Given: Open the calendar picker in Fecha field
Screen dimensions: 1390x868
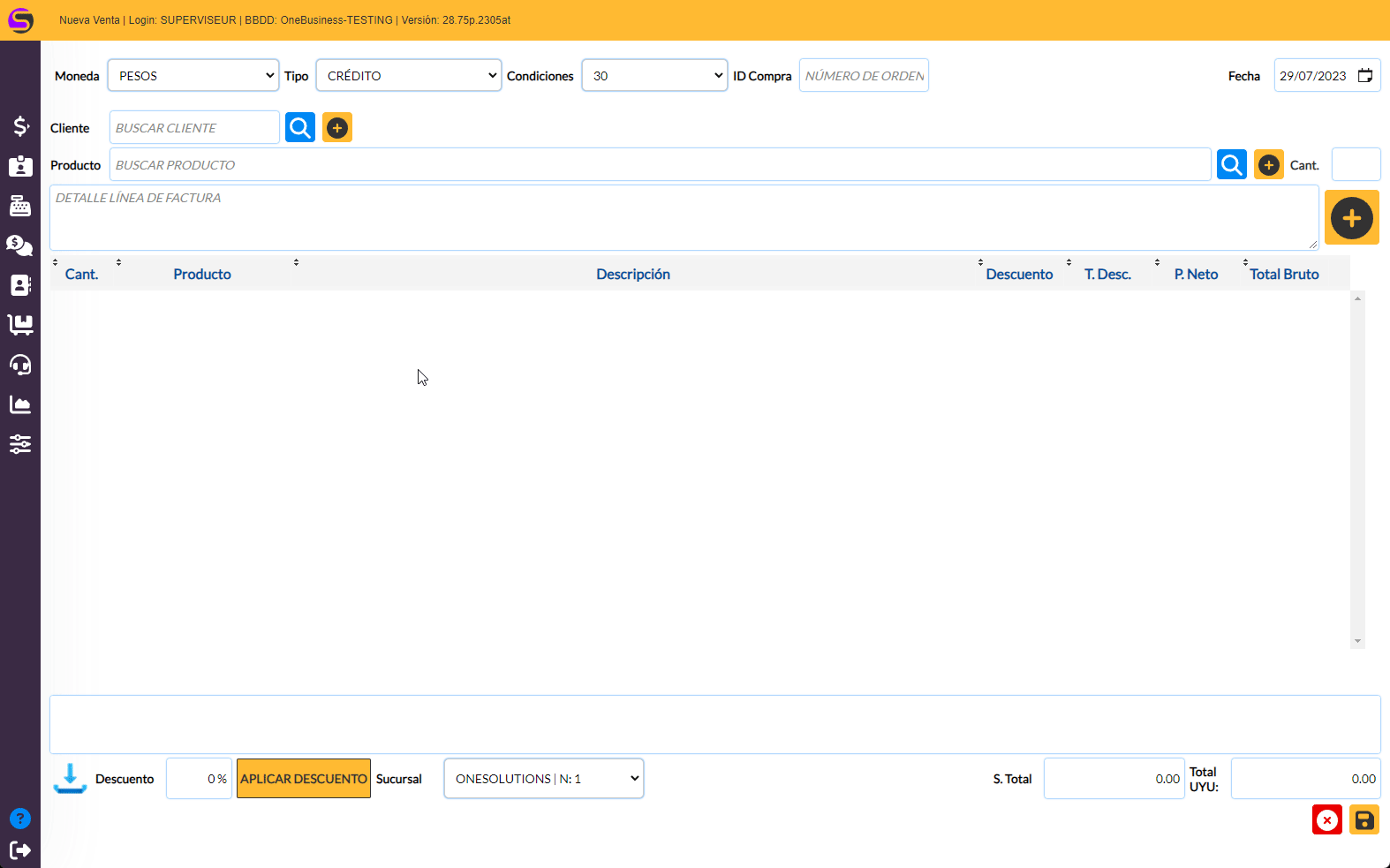Looking at the screenshot, I should (1364, 76).
